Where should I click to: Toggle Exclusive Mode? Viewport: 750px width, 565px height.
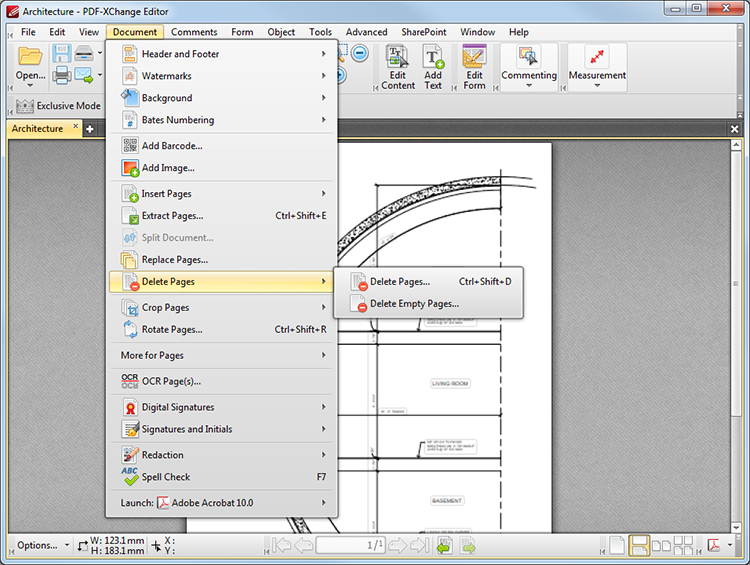[x=58, y=106]
